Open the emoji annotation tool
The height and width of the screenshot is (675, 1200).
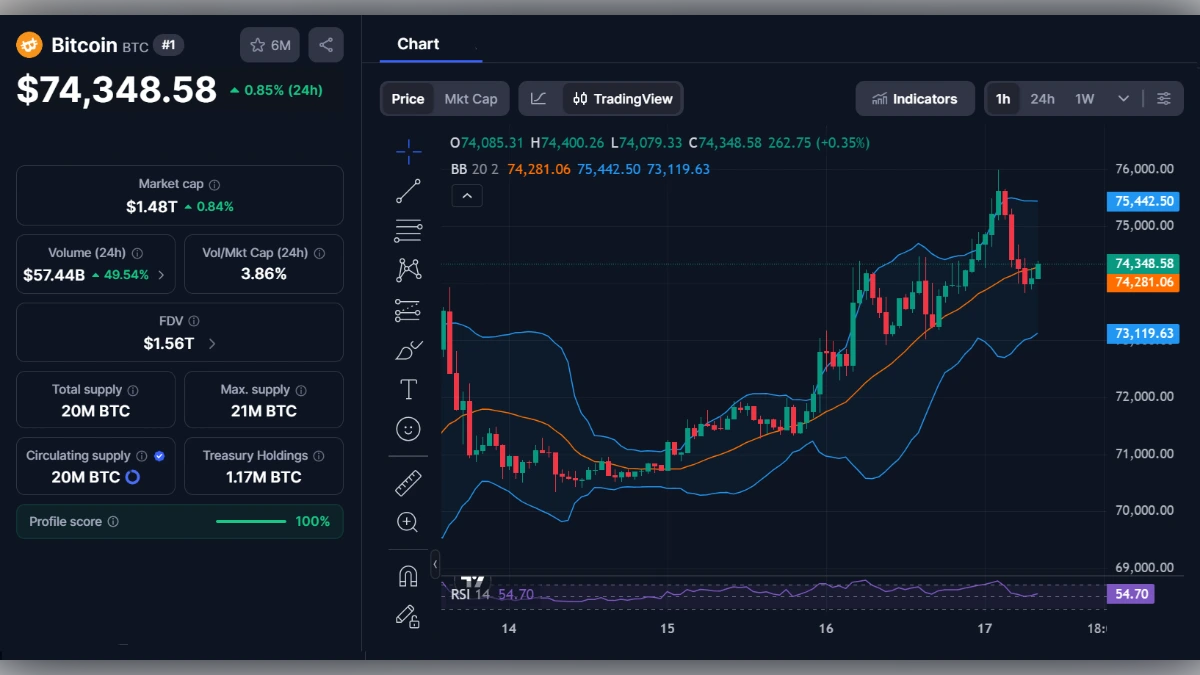(x=408, y=428)
